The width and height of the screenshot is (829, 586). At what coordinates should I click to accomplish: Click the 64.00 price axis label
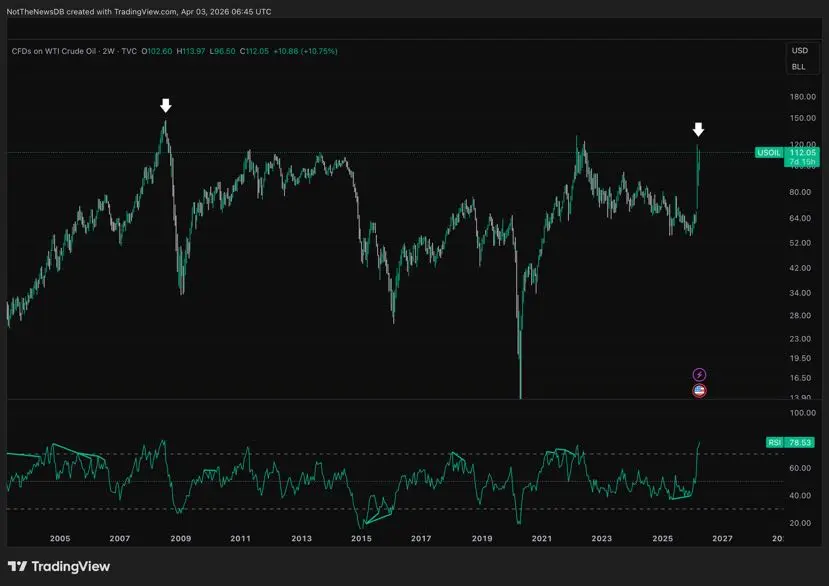(800, 218)
